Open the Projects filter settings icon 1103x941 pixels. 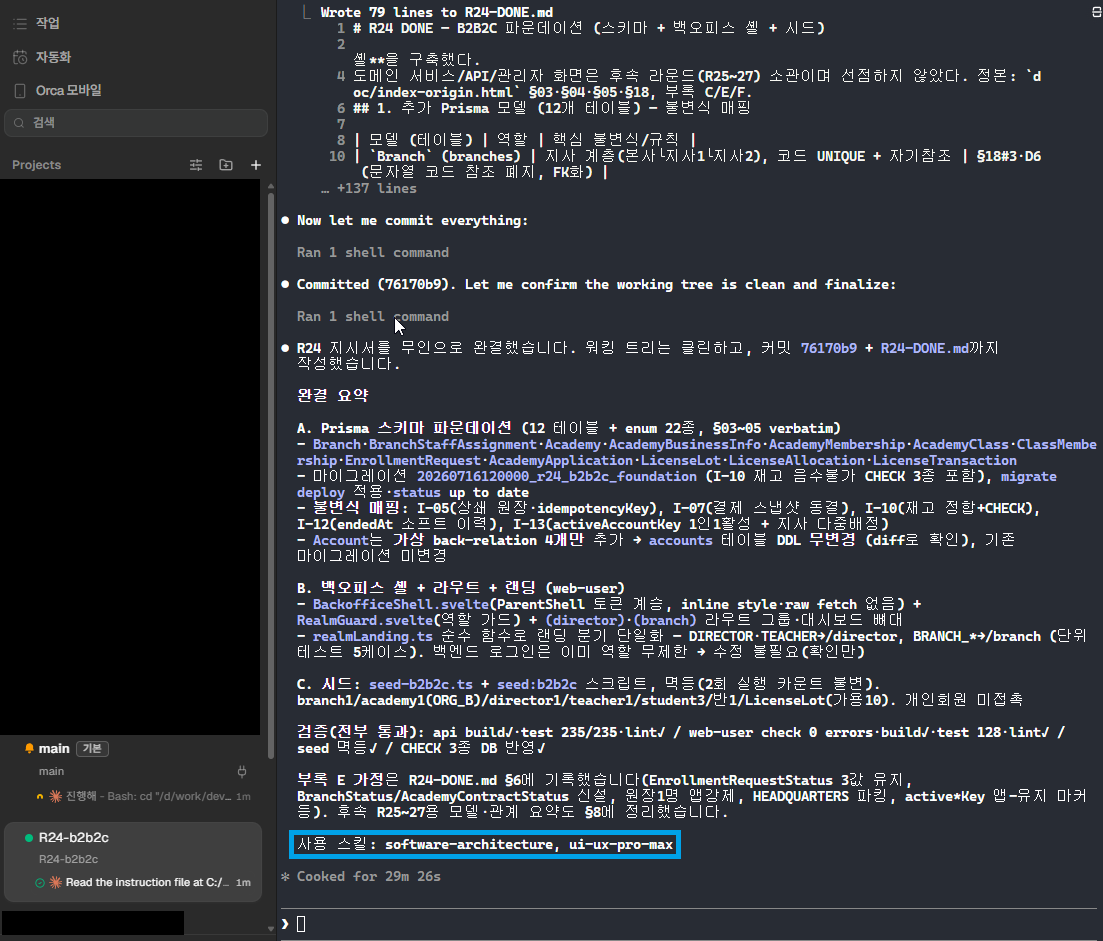click(196, 165)
